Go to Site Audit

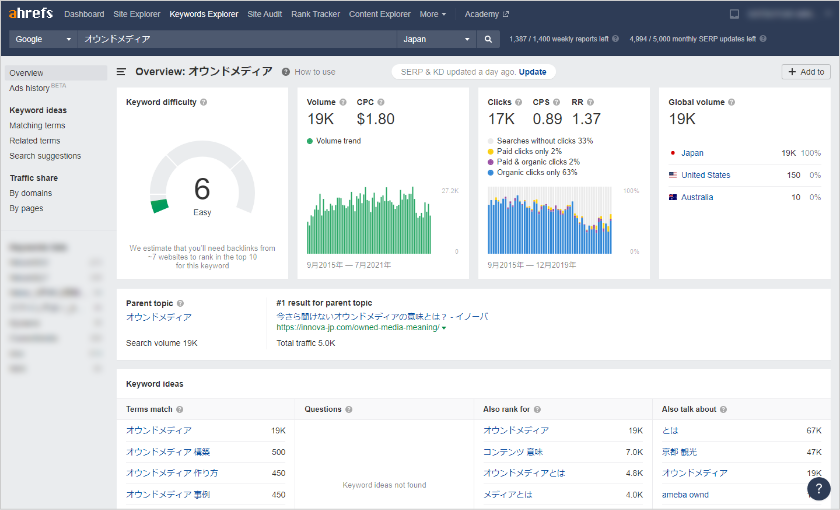tap(265, 14)
